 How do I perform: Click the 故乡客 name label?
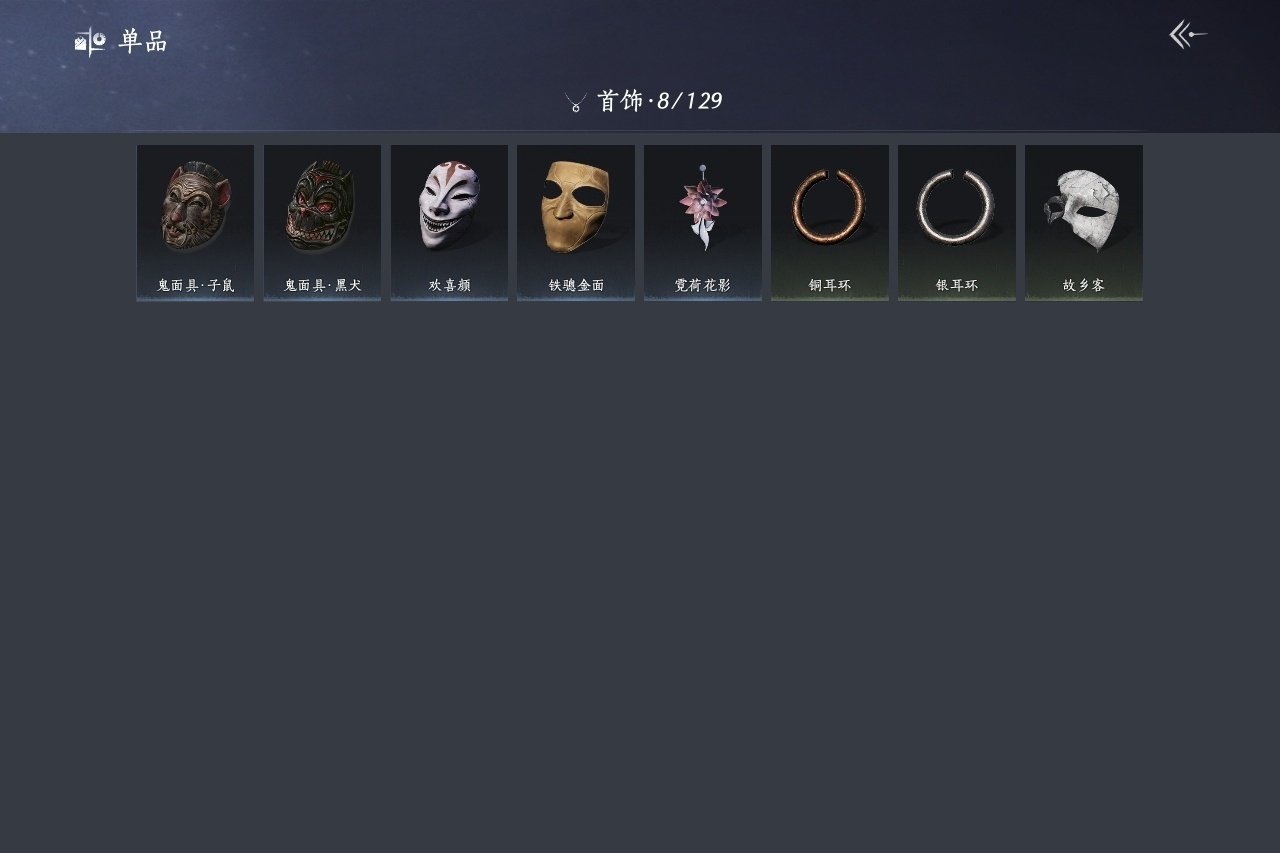click(1084, 286)
